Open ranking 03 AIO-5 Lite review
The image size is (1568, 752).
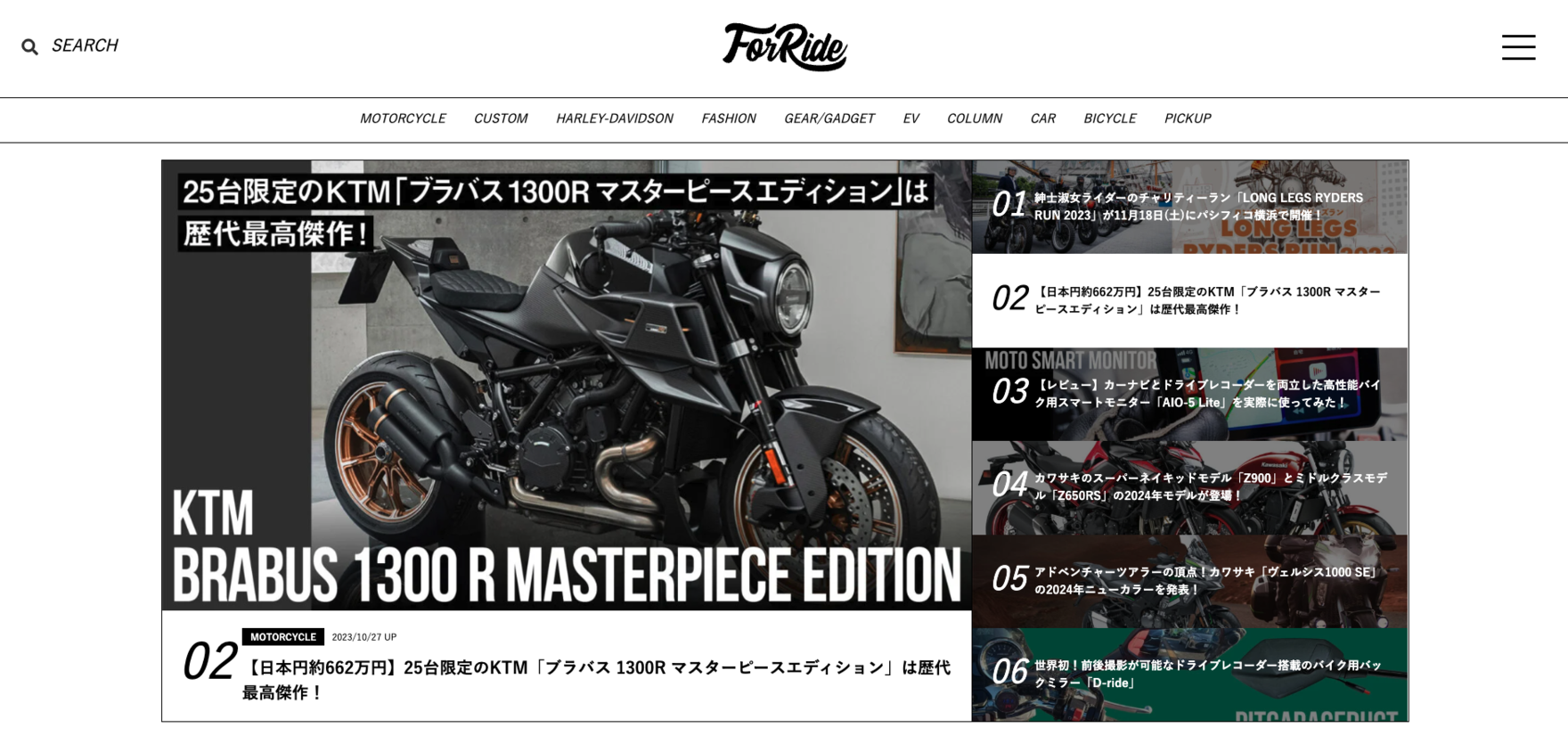[1190, 394]
